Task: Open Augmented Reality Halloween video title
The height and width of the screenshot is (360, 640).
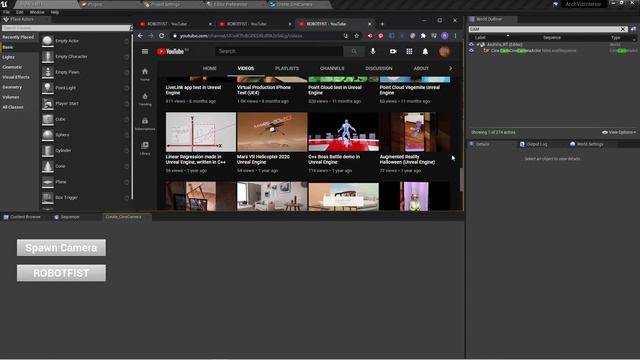Action: (x=407, y=160)
